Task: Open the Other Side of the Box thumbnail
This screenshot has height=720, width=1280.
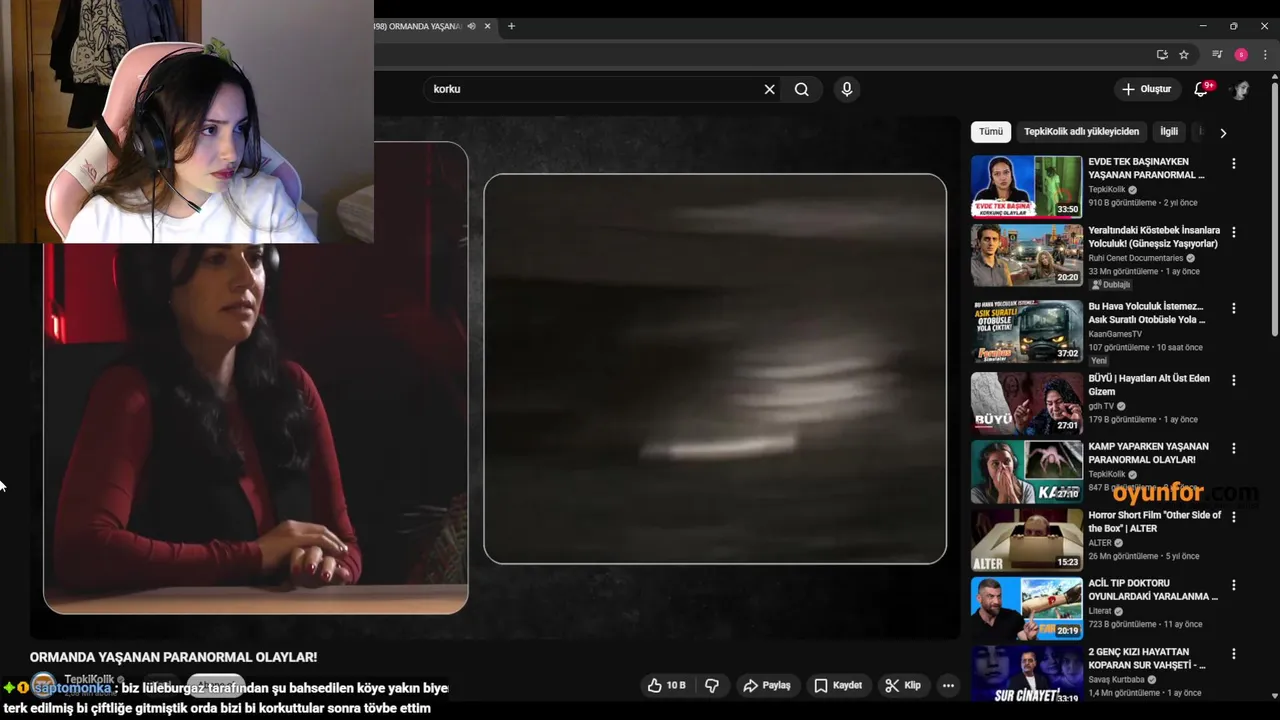Action: 1026,540
